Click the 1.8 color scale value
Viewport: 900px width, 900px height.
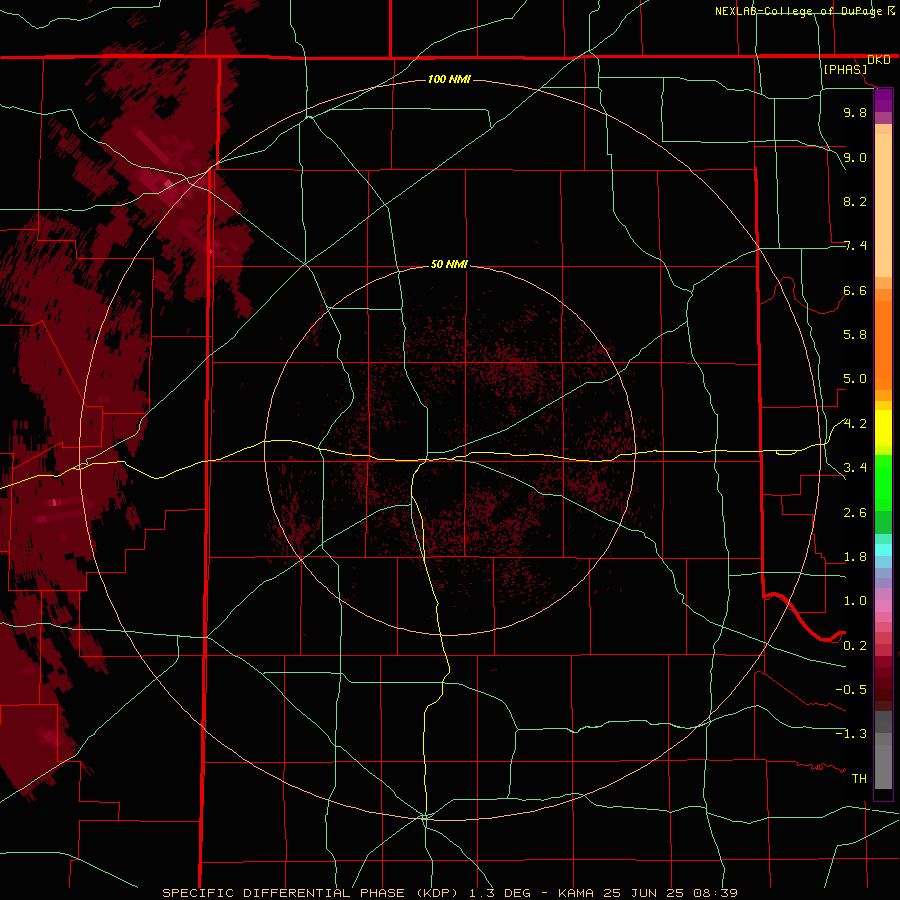click(x=855, y=557)
